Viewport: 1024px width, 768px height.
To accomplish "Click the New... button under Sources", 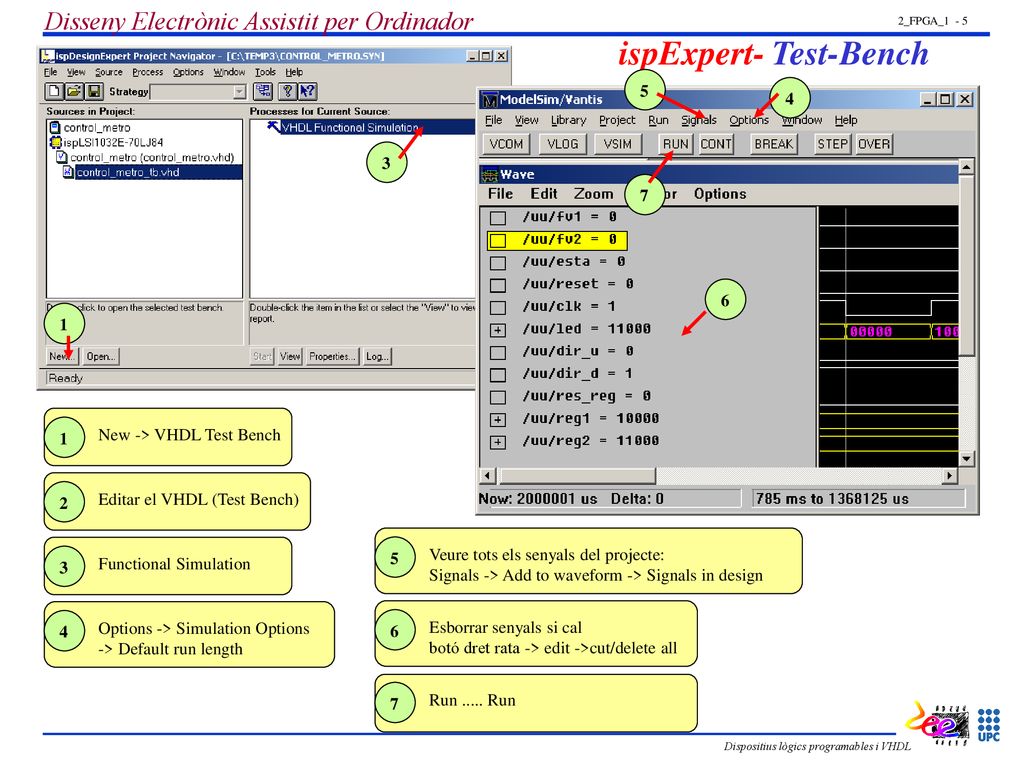I will tap(62, 357).
